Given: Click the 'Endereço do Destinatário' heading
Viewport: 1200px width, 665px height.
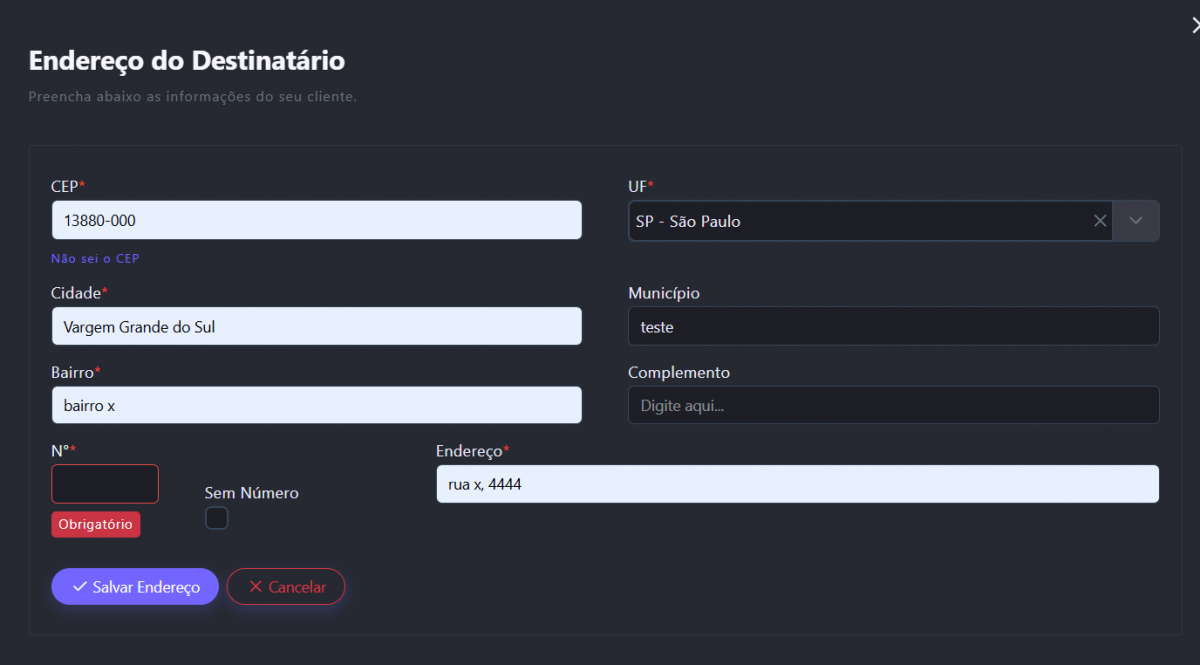Looking at the screenshot, I should 187,61.
